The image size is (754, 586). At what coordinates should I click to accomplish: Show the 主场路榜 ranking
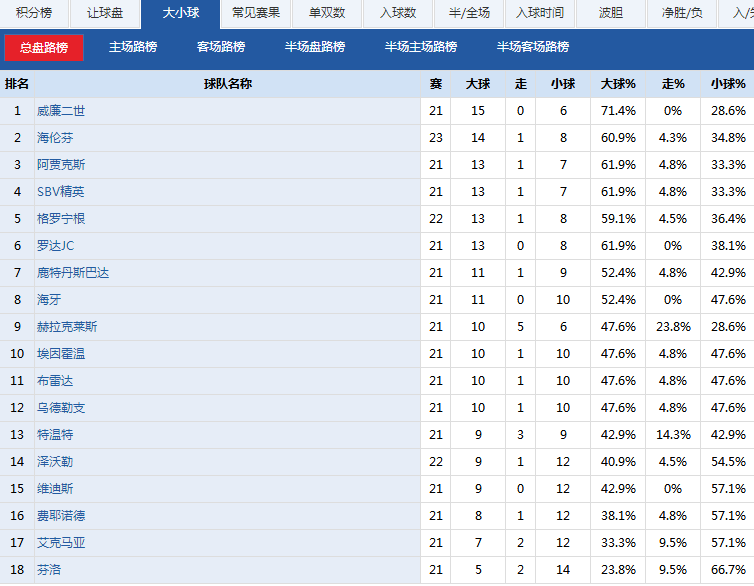click(133, 47)
